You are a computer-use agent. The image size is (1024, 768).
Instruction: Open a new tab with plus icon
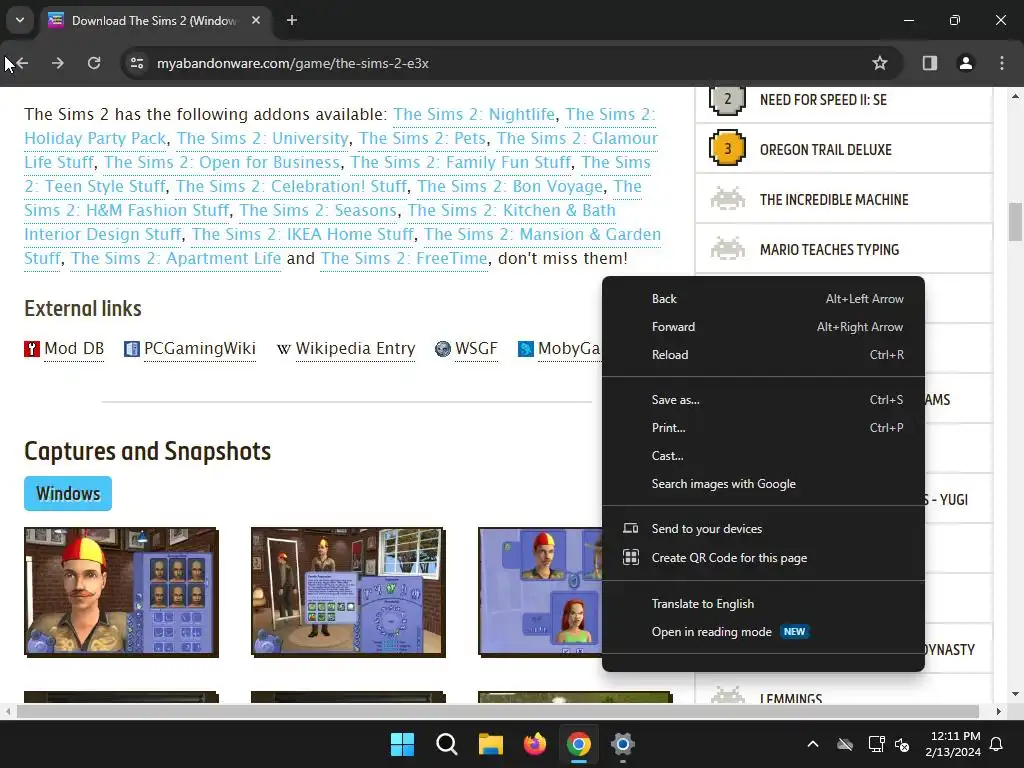(x=292, y=20)
